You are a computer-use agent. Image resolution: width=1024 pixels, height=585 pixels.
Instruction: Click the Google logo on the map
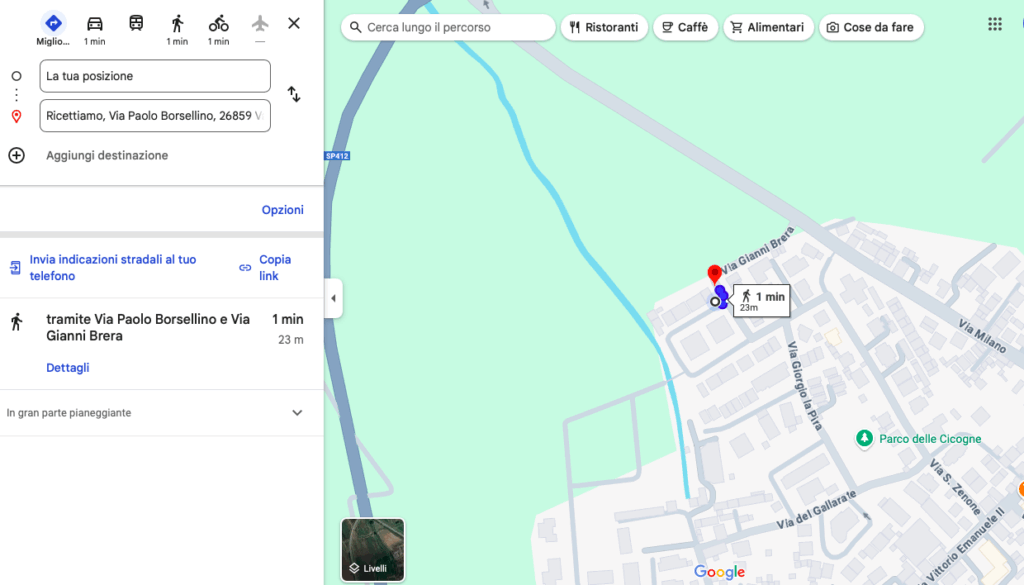[x=719, y=572]
